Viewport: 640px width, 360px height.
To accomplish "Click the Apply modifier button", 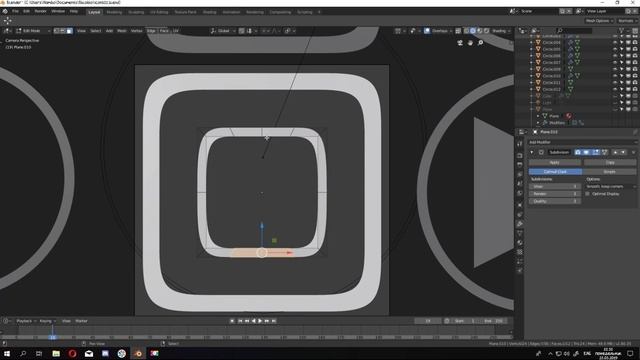I will coord(555,162).
